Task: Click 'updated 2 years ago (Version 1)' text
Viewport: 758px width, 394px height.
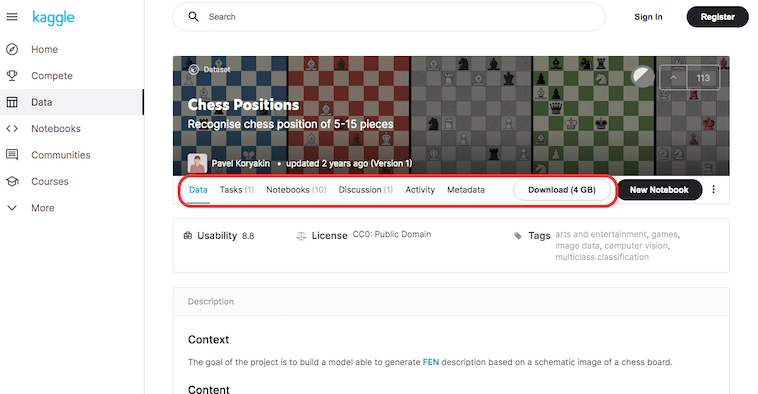Action: 349,163
